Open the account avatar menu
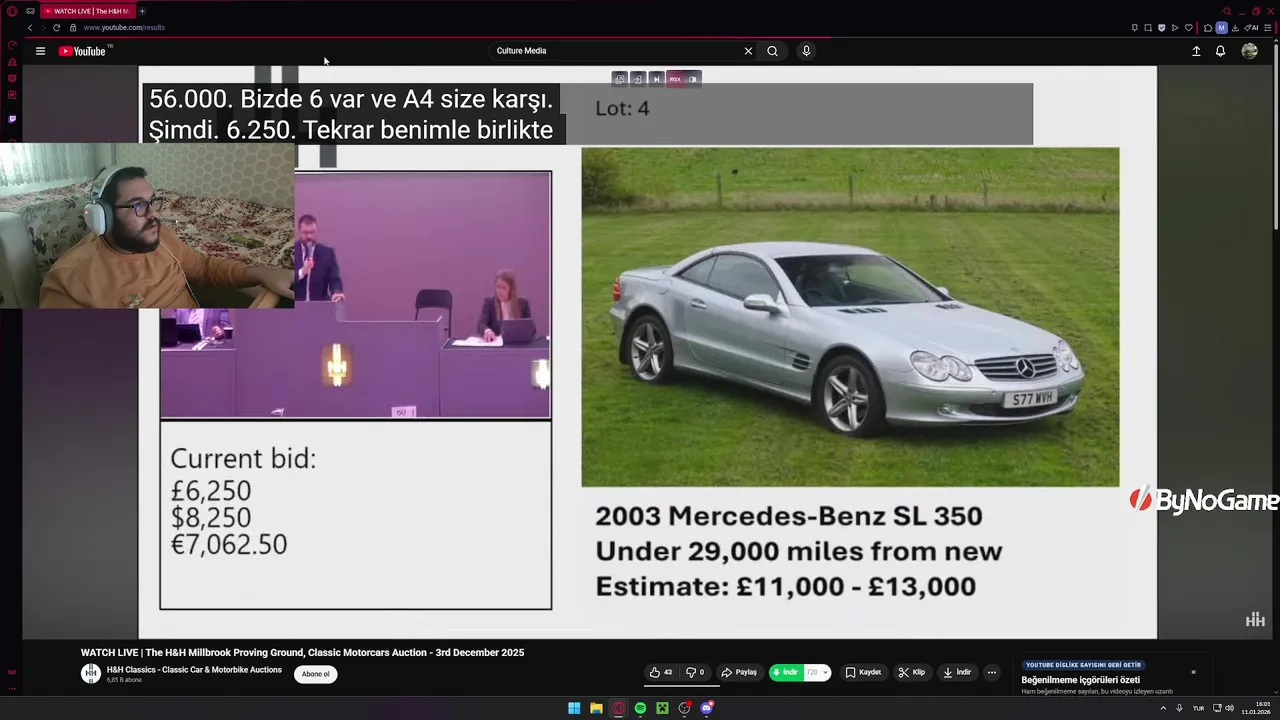Screen dimensions: 1280x720 pos(1250,51)
